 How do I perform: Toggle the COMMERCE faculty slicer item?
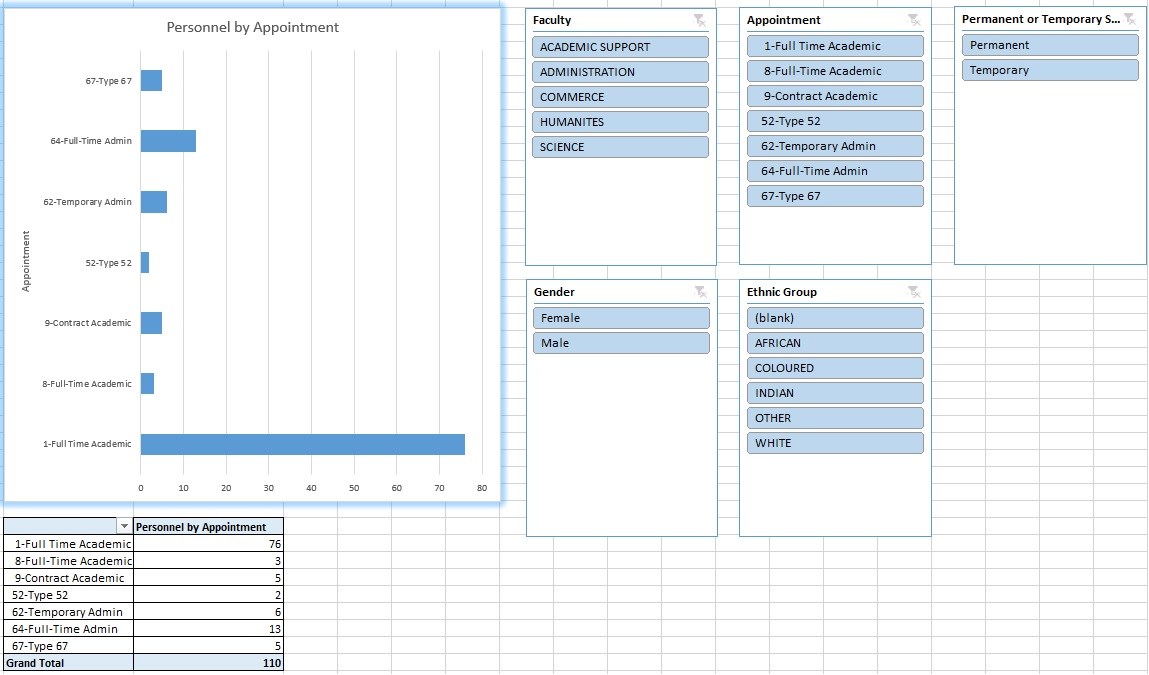point(620,97)
